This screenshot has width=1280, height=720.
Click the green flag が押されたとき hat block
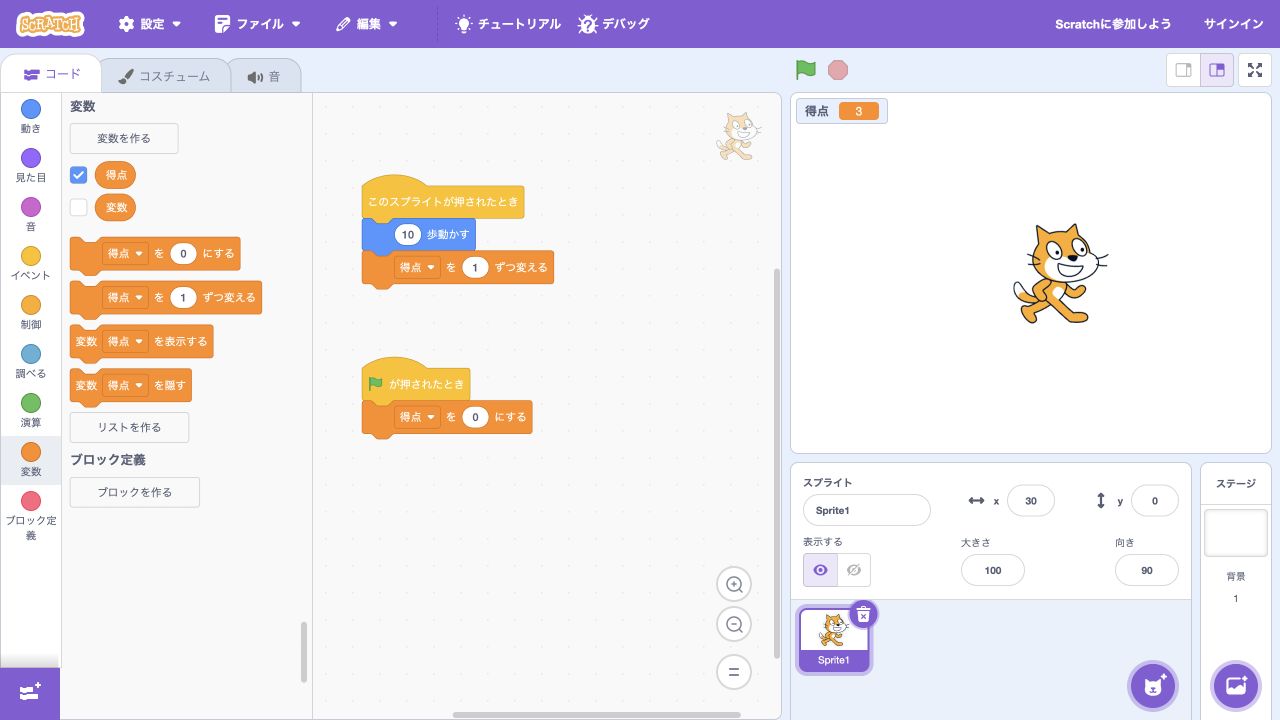coord(416,381)
